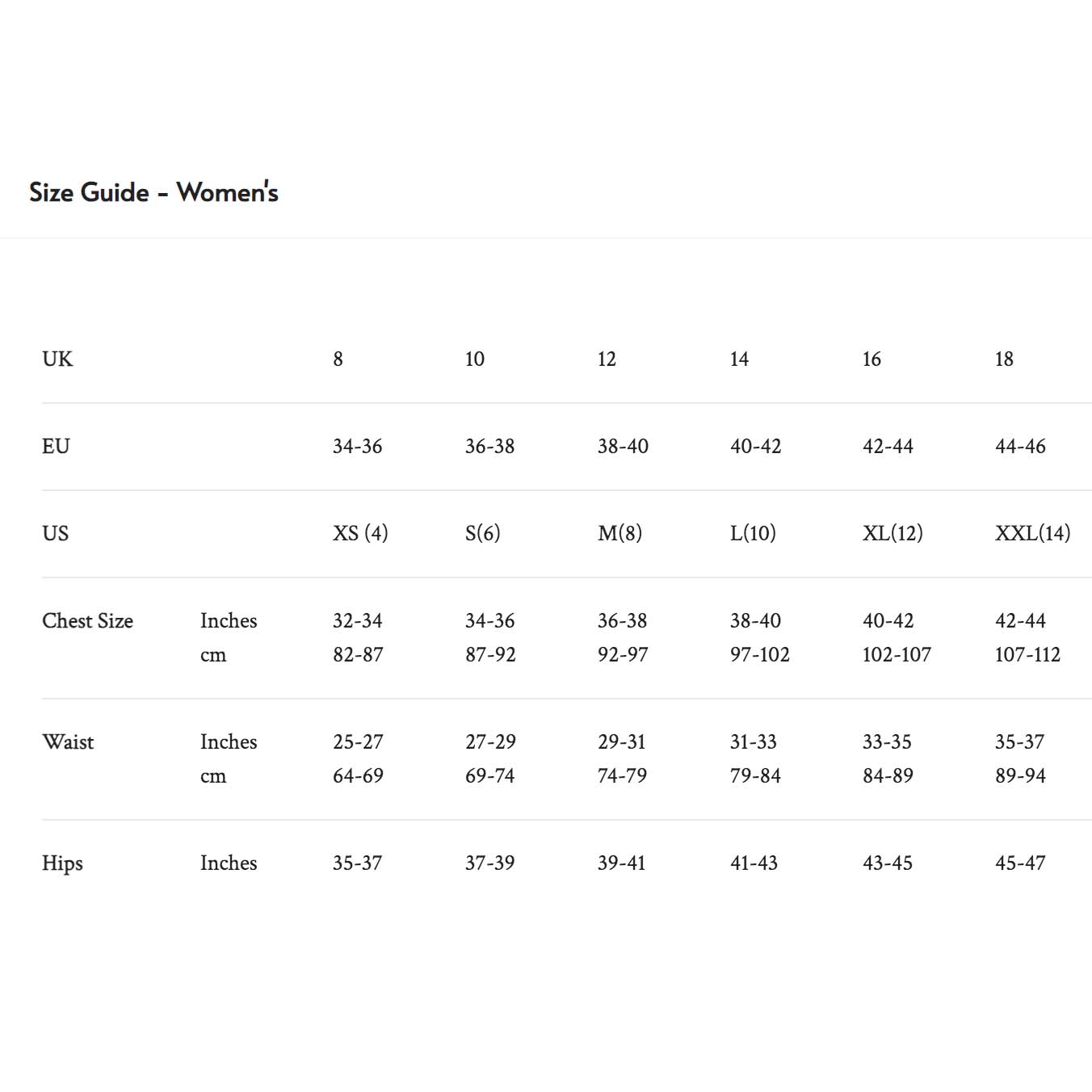Select the M(8) US size cell

619,533
